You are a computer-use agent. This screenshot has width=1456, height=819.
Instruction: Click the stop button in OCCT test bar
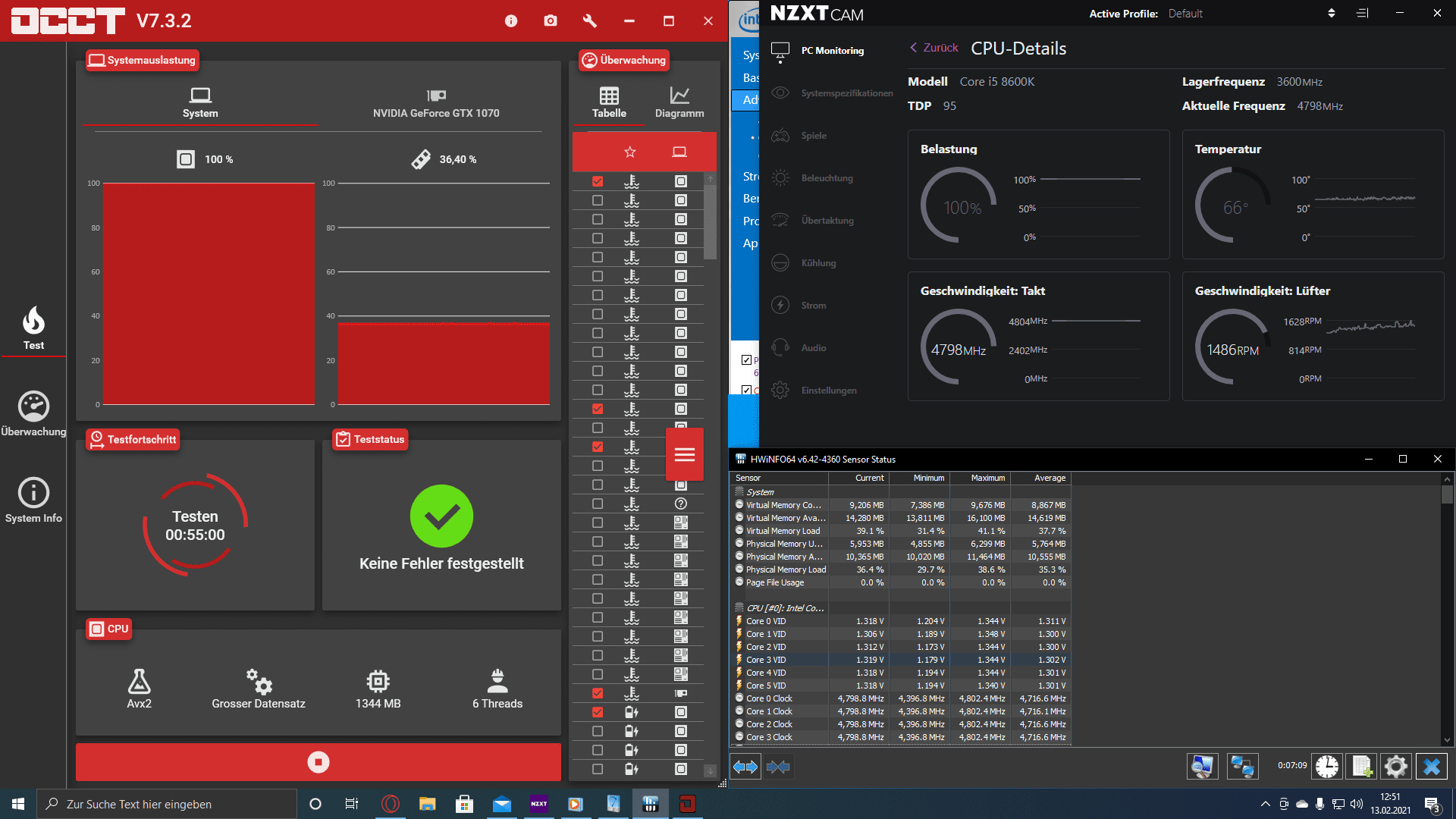click(x=319, y=762)
